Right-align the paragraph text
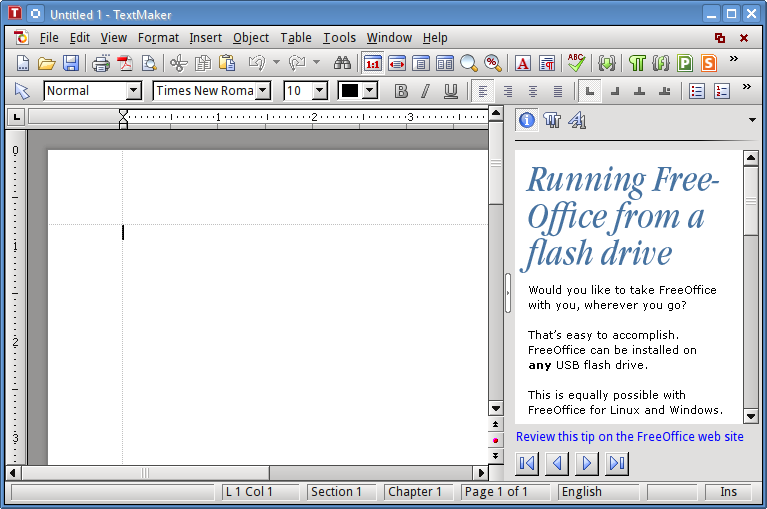This screenshot has height=509, width=767. pyautogui.click(x=508, y=91)
